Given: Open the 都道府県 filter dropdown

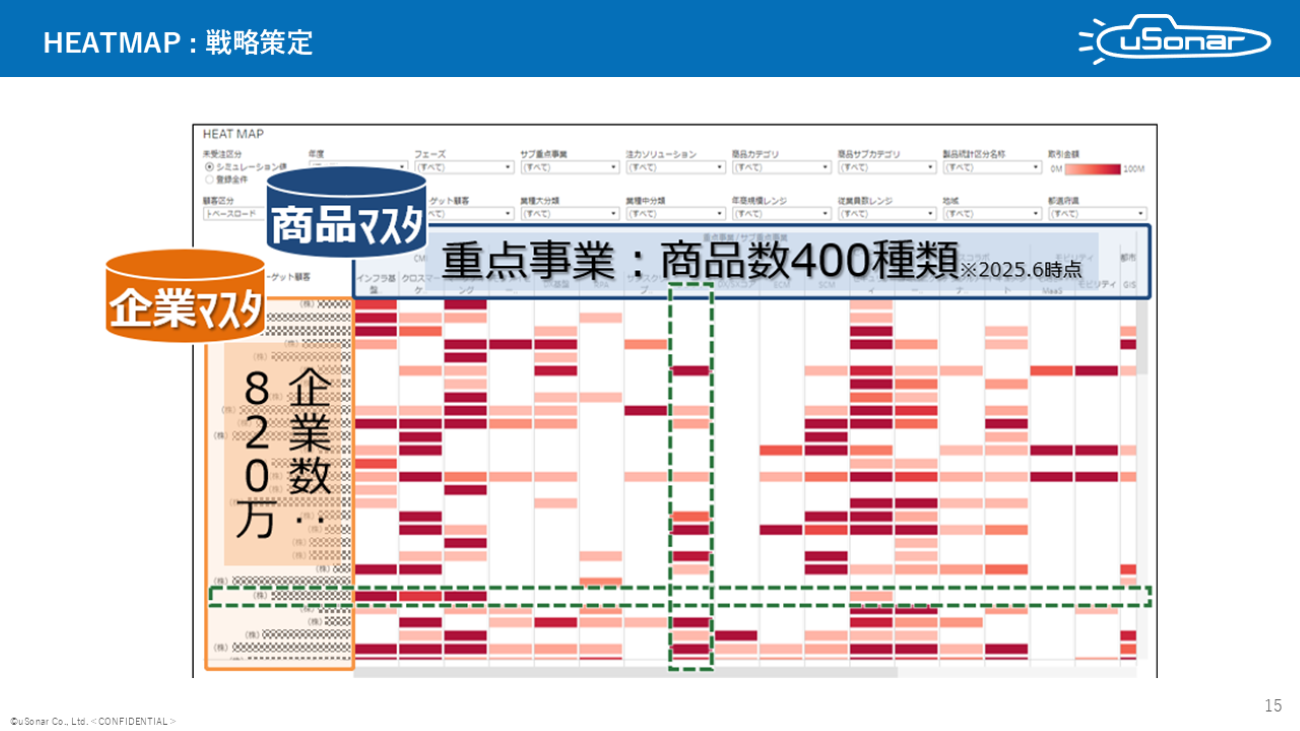Looking at the screenshot, I should 1097,213.
